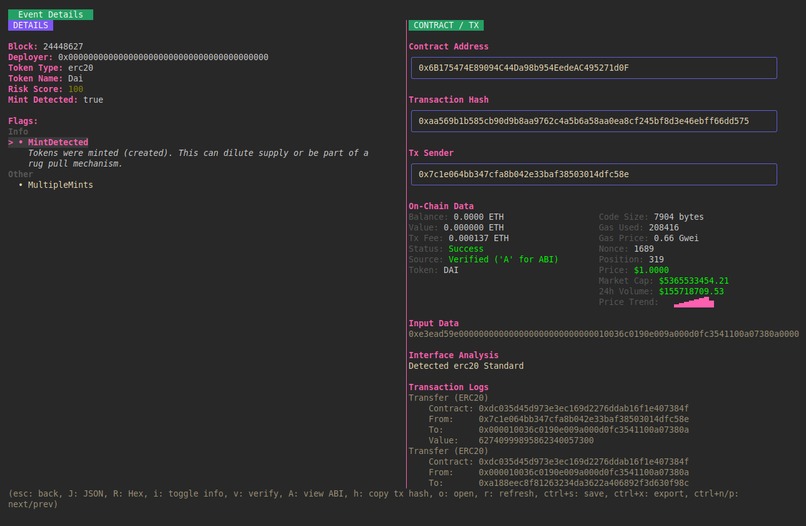Click the Transaction Hash field
Viewport: 806px width, 526px height.
tap(594, 121)
